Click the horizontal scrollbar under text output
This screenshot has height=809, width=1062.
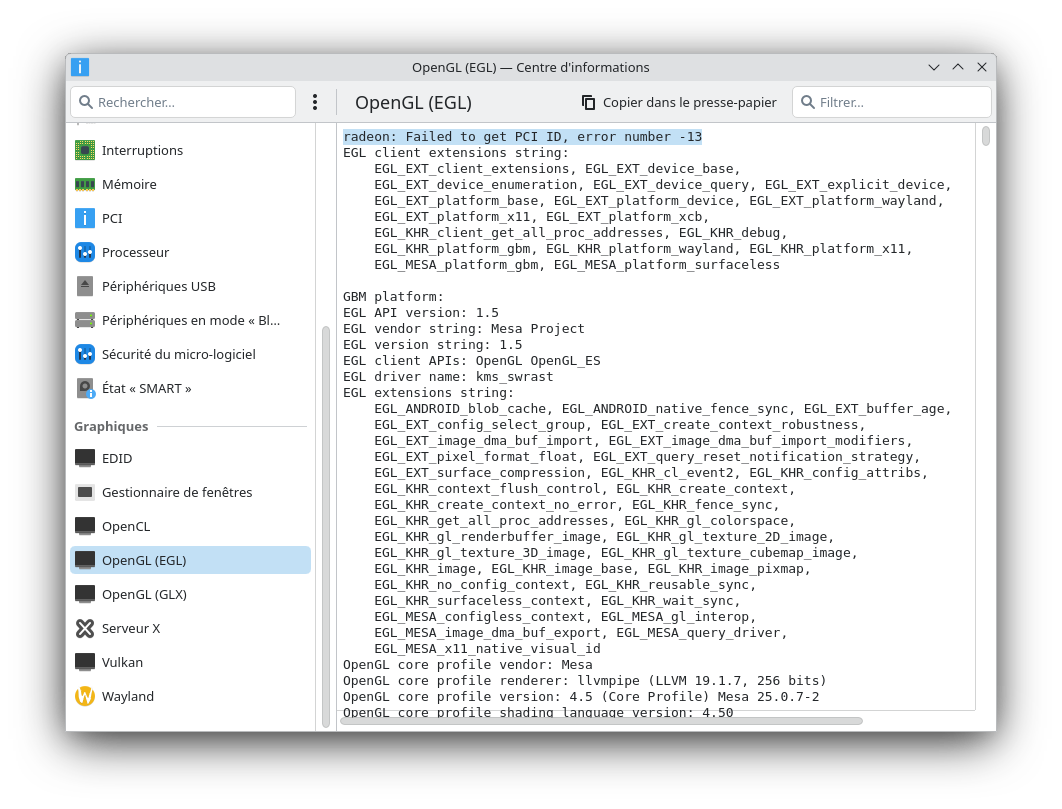(600, 720)
